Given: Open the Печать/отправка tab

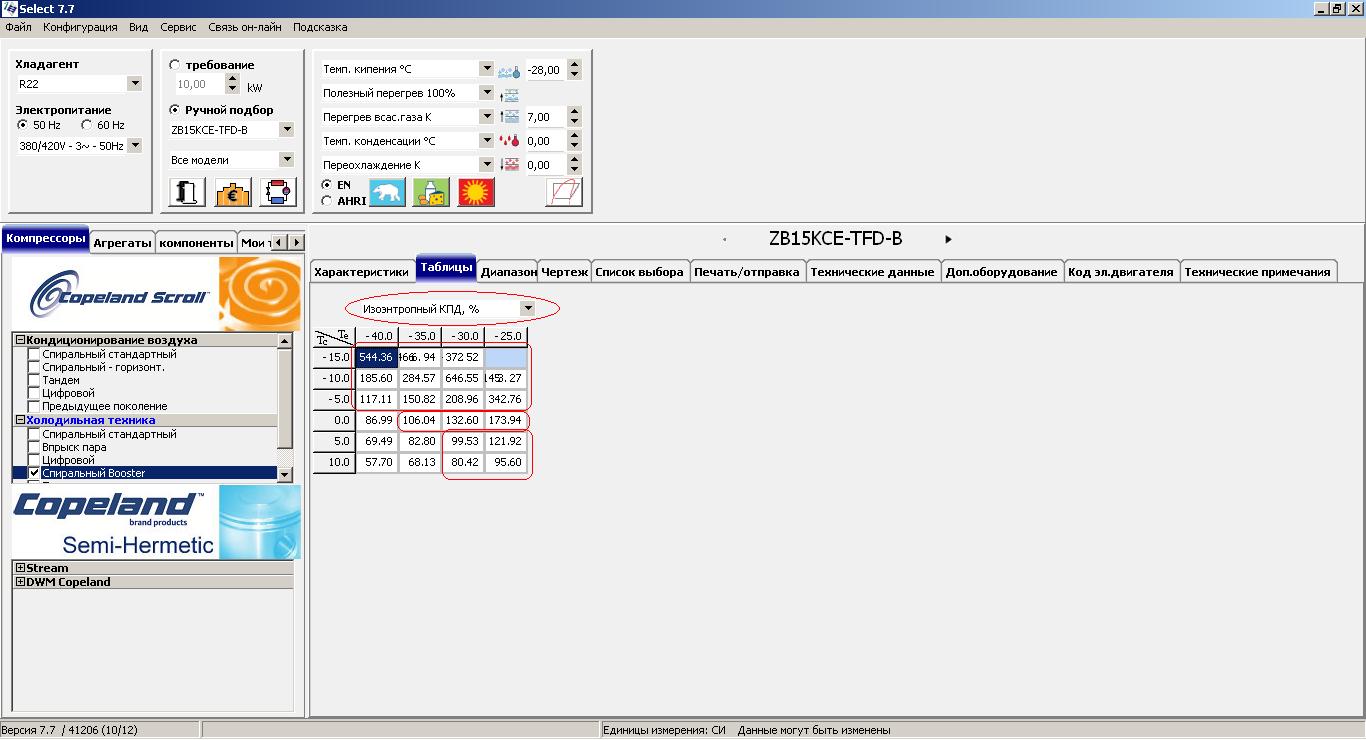Looking at the screenshot, I should (x=747, y=272).
